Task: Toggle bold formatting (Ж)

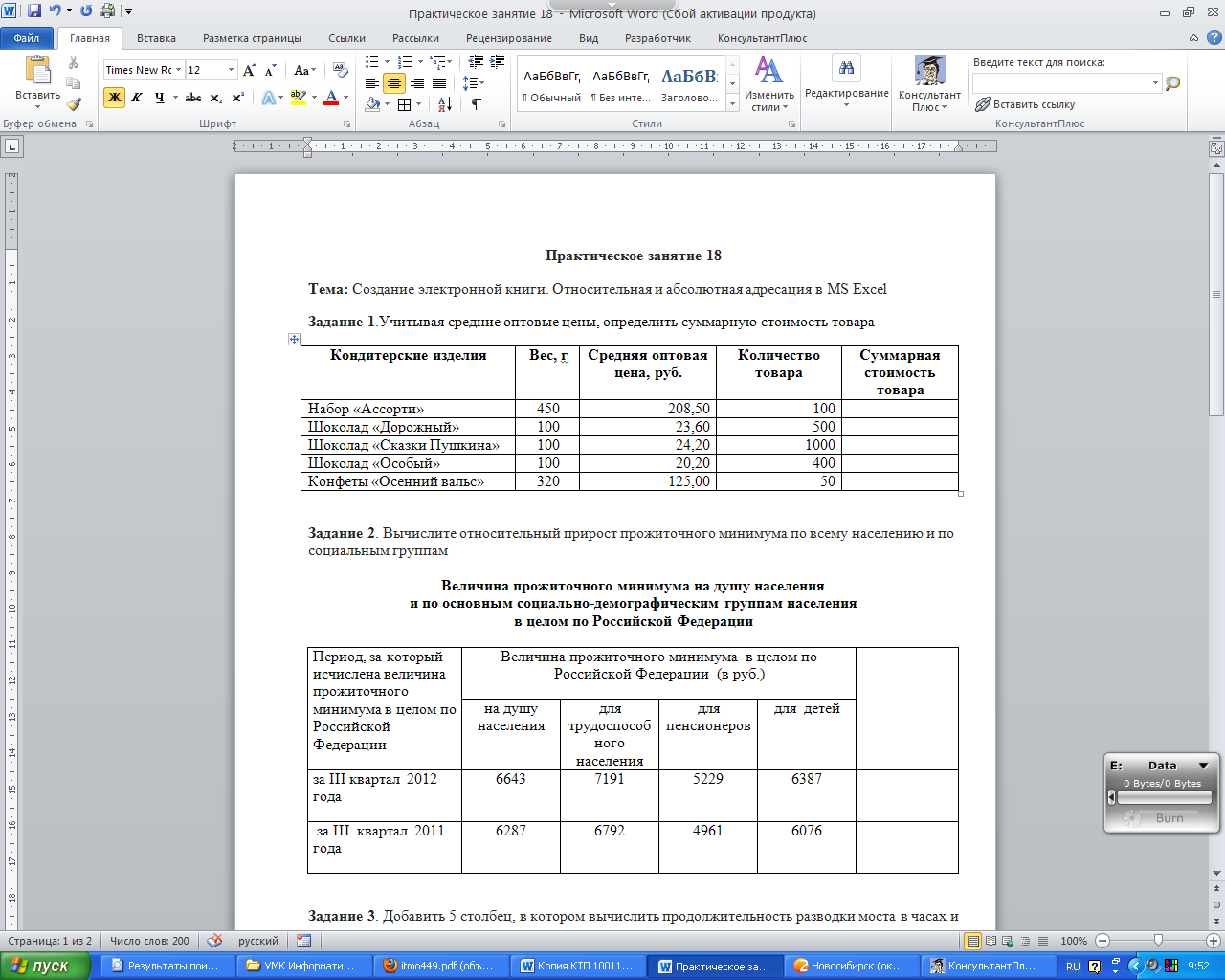Action: 114,98
